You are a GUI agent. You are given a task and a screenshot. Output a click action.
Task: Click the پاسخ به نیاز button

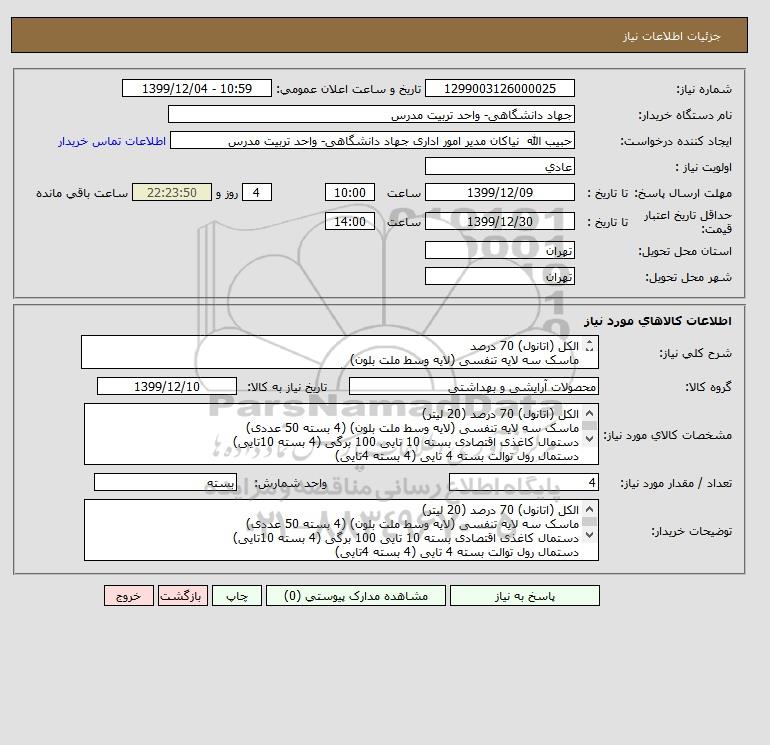524,596
